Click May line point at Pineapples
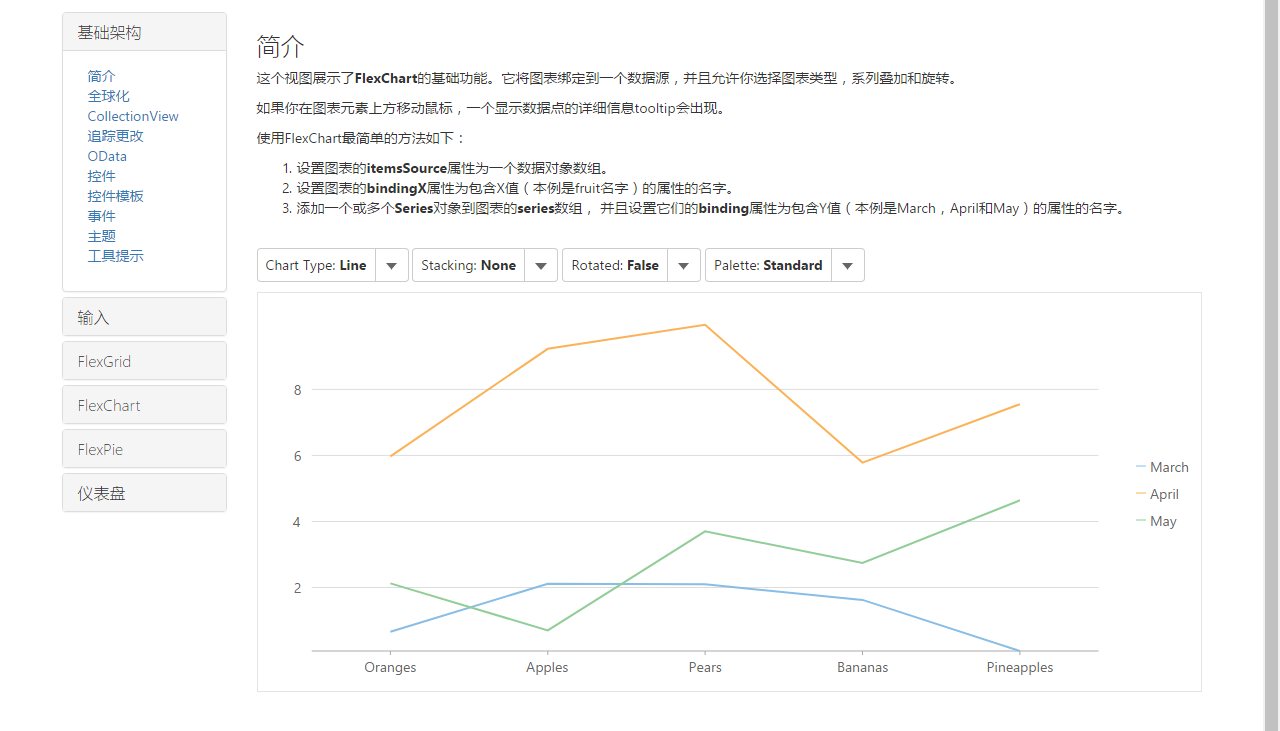The image size is (1280, 731). point(1020,500)
